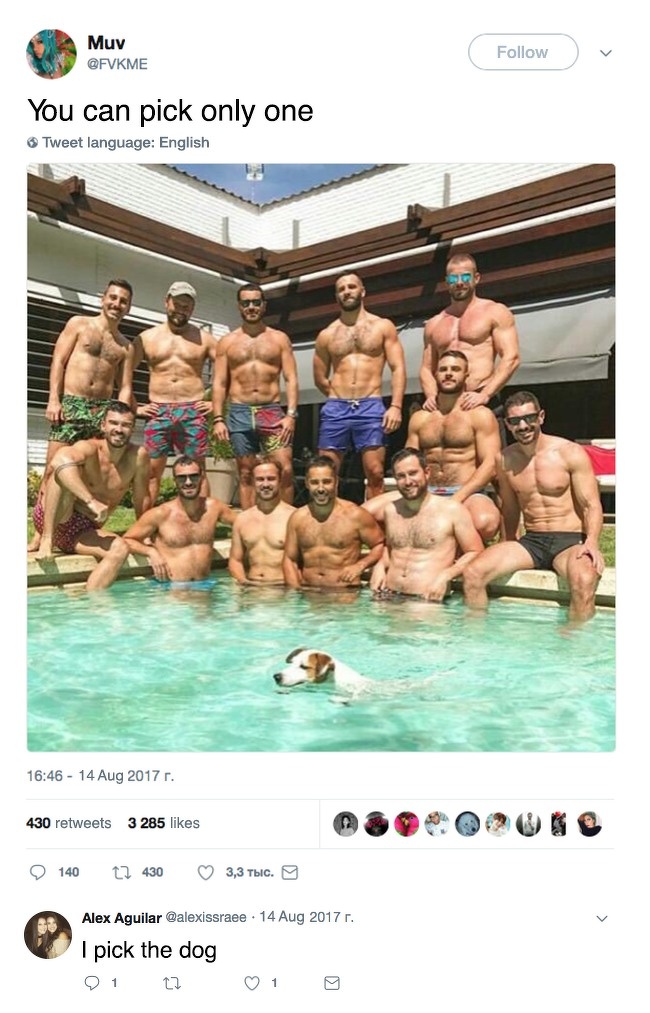Follow the Muv account

(523, 52)
